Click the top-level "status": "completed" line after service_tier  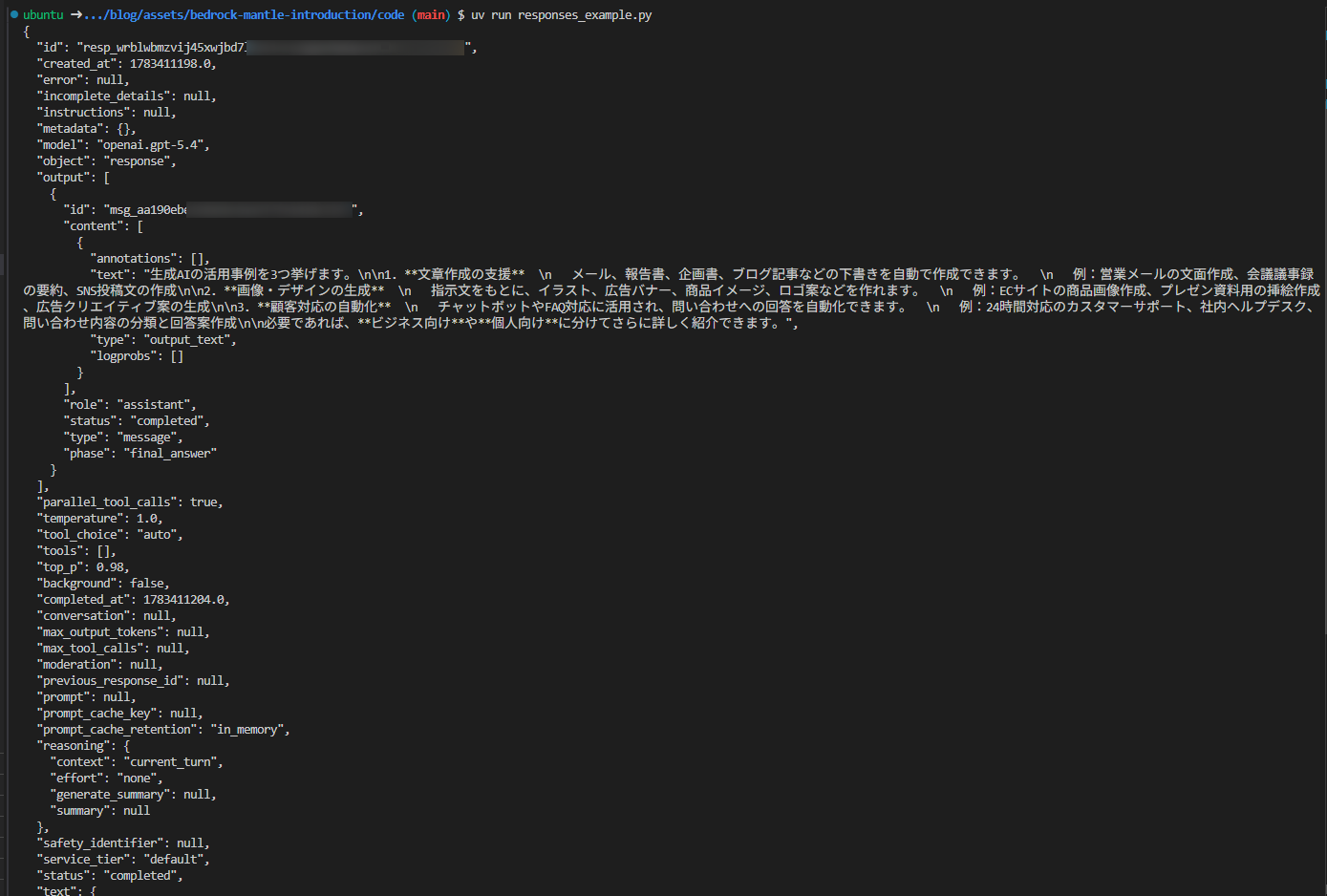click(110, 876)
